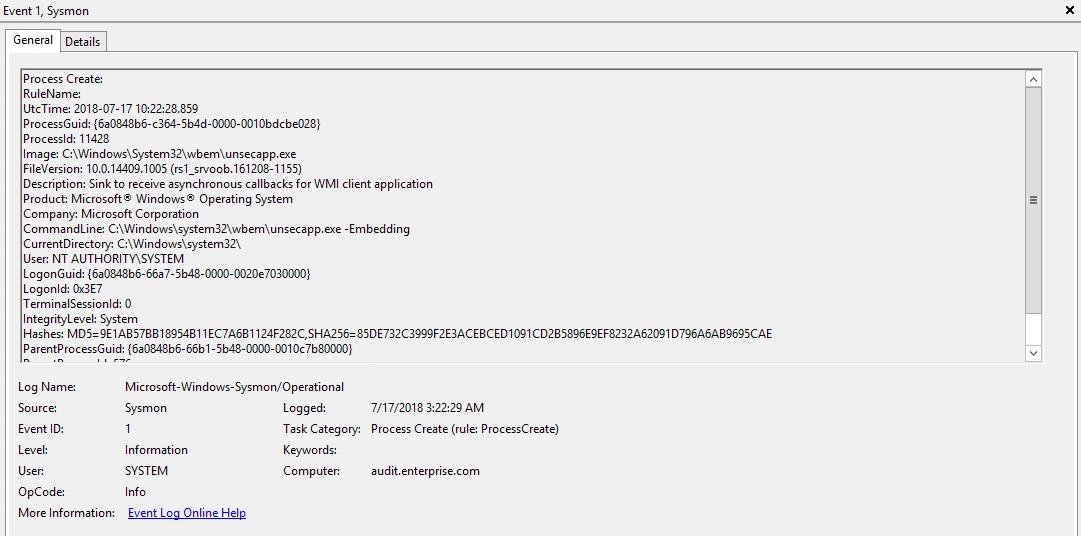Click the ParentProcessGuid line
This screenshot has width=1081, height=536.
188,350
